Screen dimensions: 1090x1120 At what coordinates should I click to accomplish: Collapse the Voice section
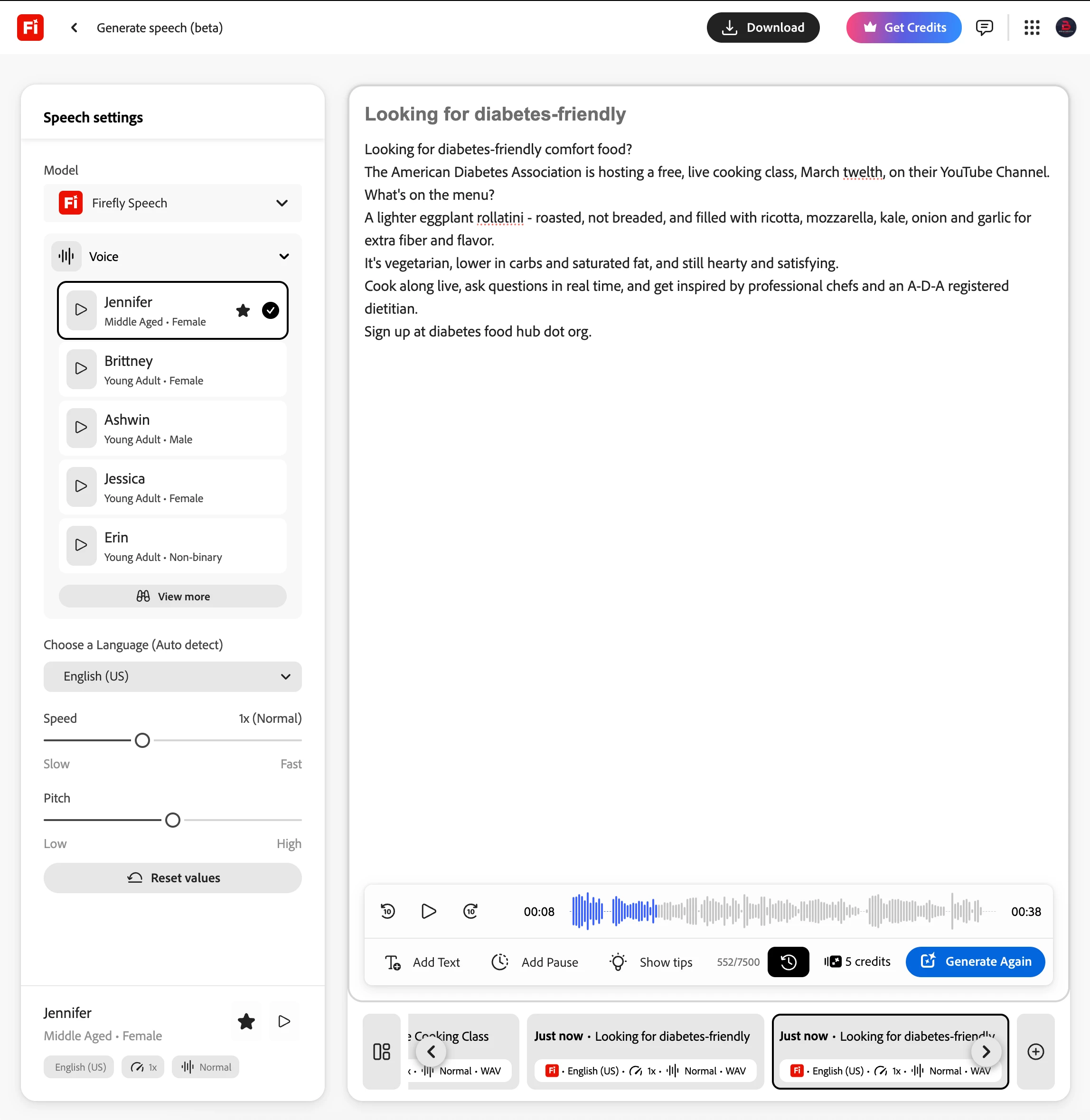(x=284, y=256)
